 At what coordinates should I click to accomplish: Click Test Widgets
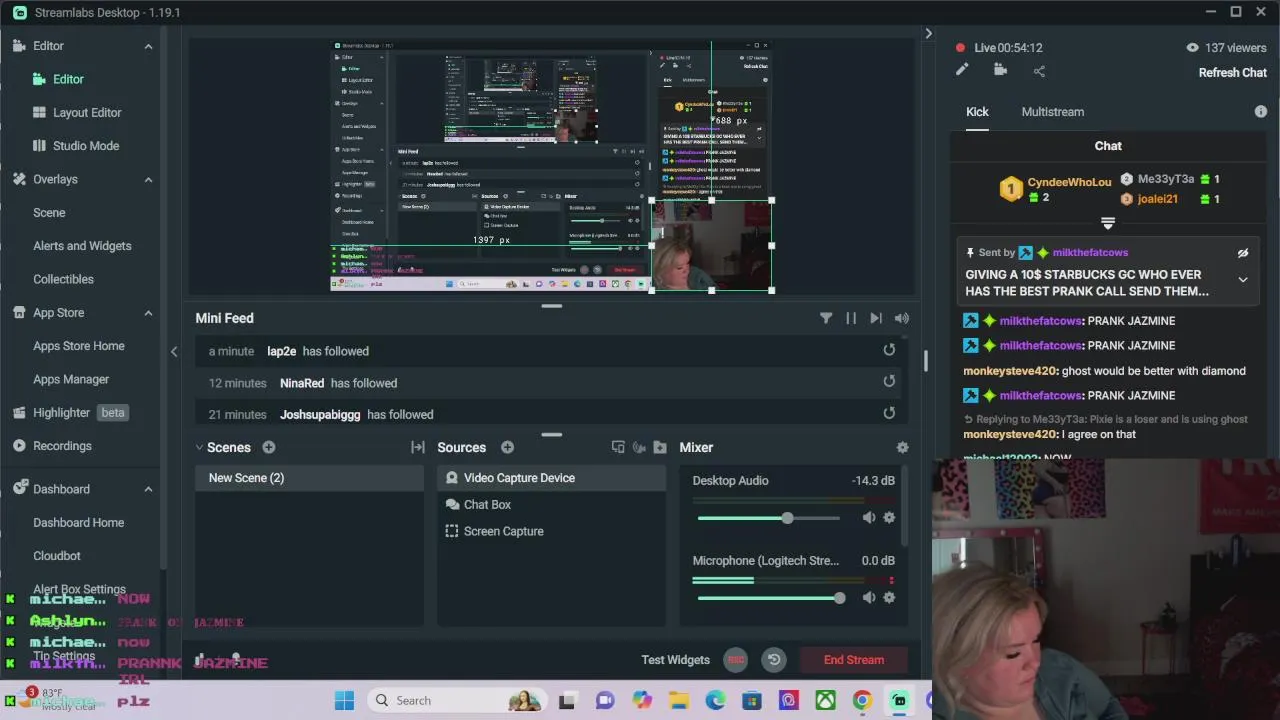(675, 660)
